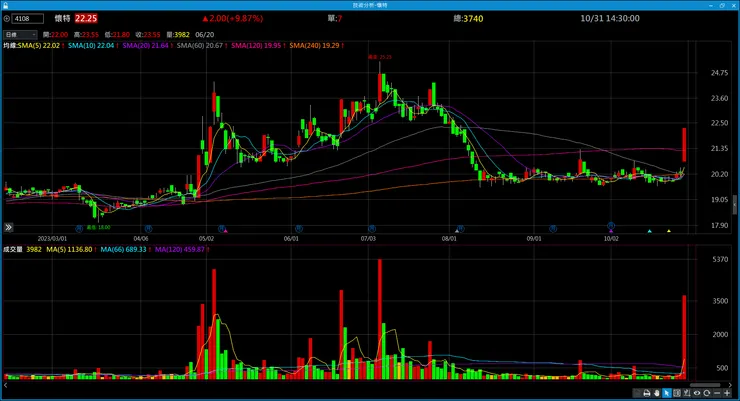Click the month marker near 06/01
The width and height of the screenshot is (740, 401).
coord(299,229)
